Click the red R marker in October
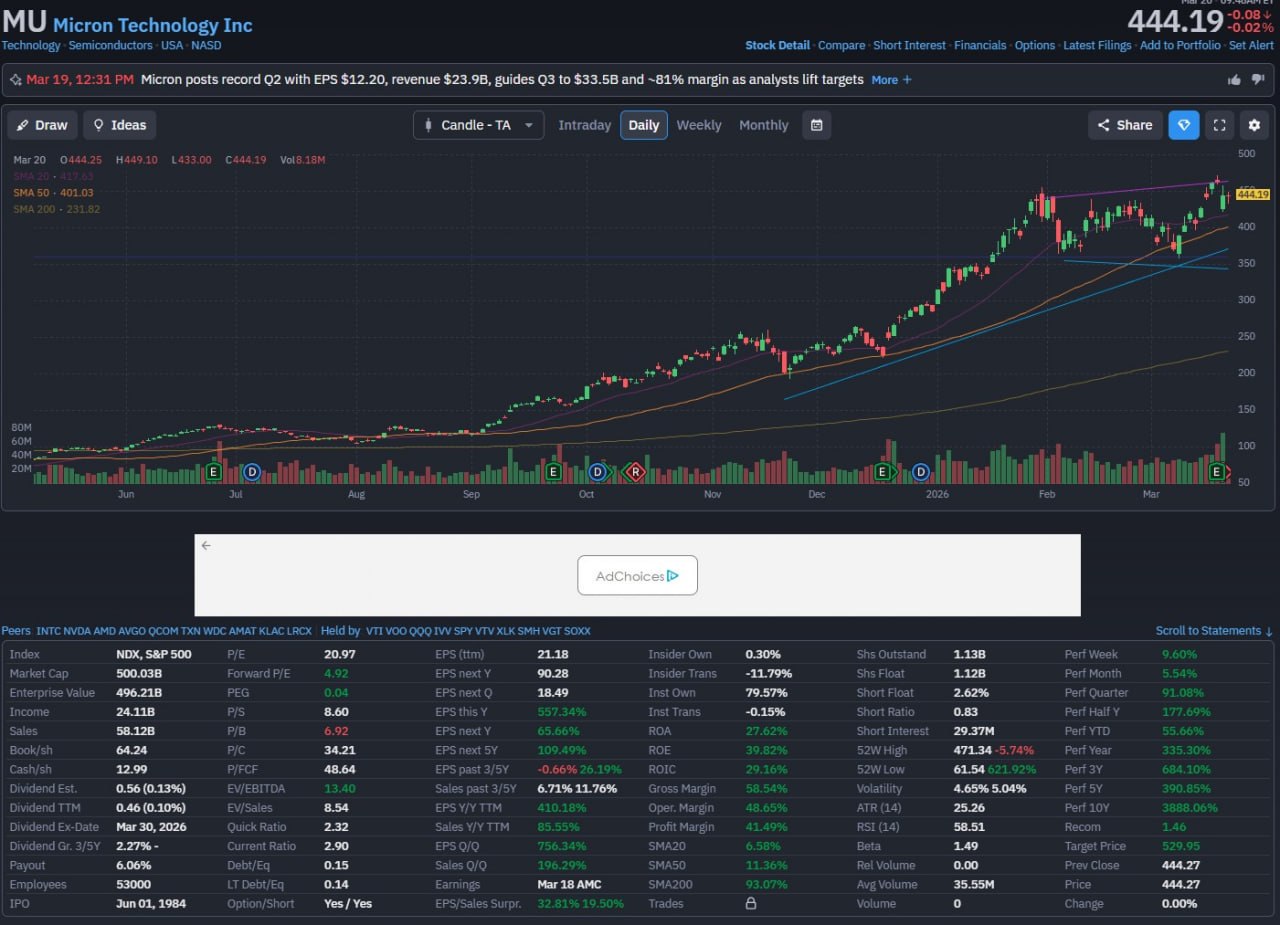This screenshot has height=925, width=1280. tap(634, 472)
